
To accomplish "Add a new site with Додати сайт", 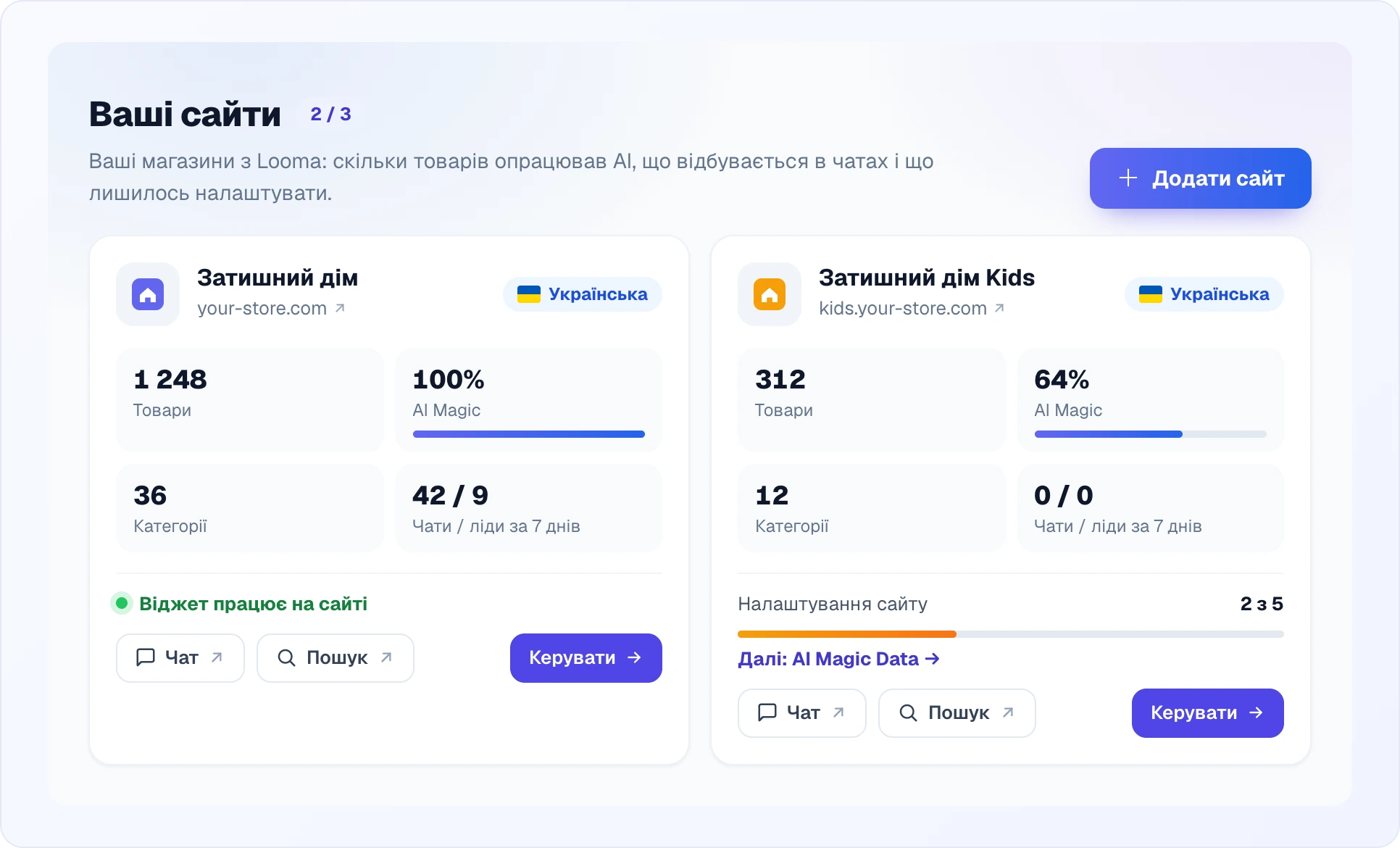I will click(1201, 178).
